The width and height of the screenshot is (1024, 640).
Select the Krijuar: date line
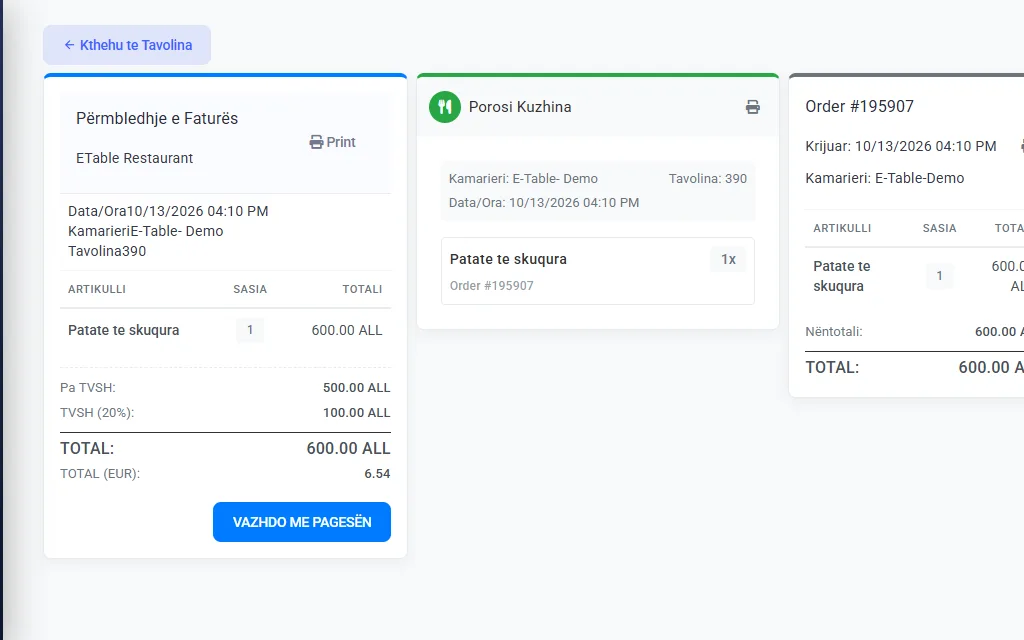[901, 146]
